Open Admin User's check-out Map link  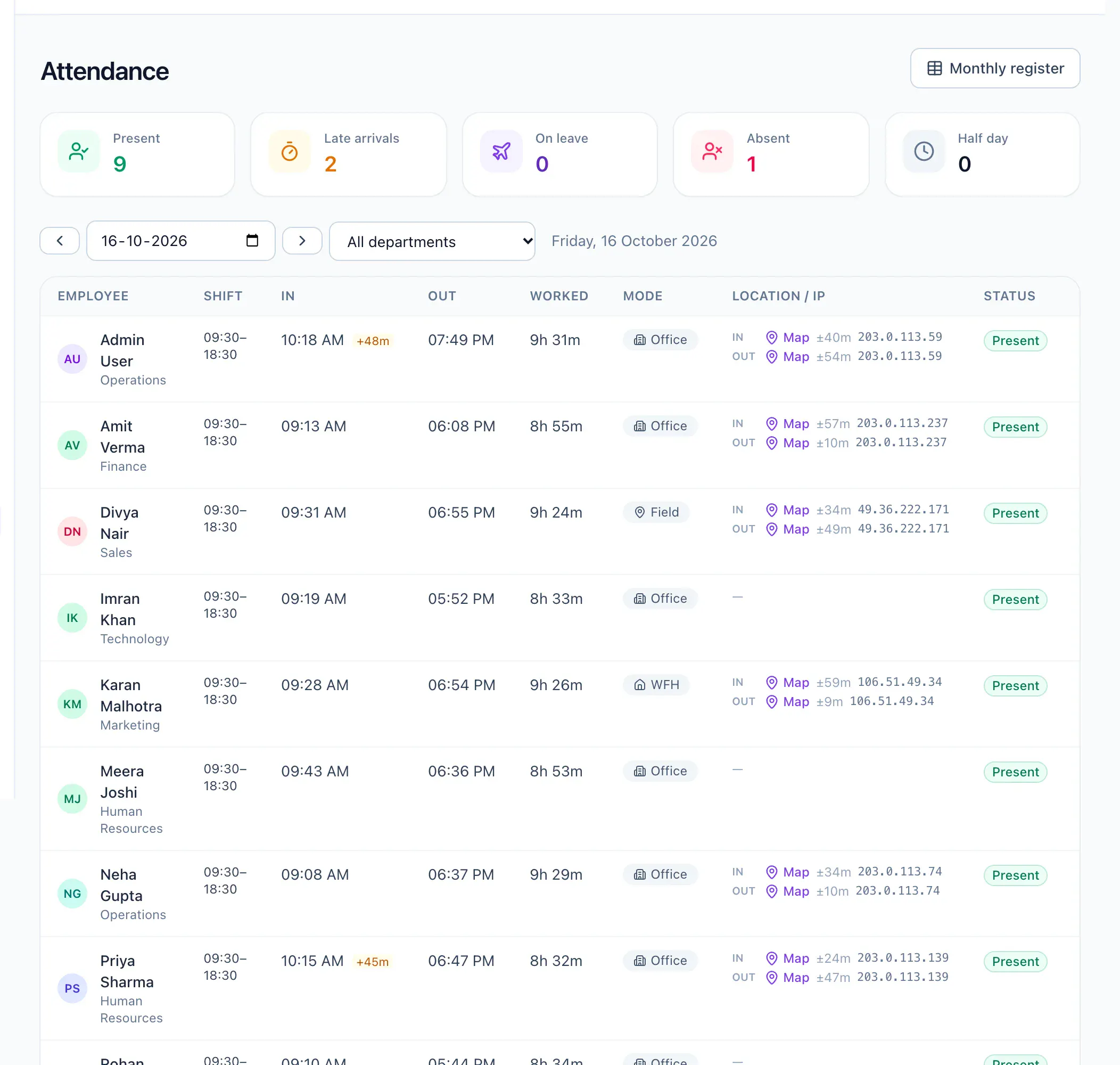[x=787, y=357]
